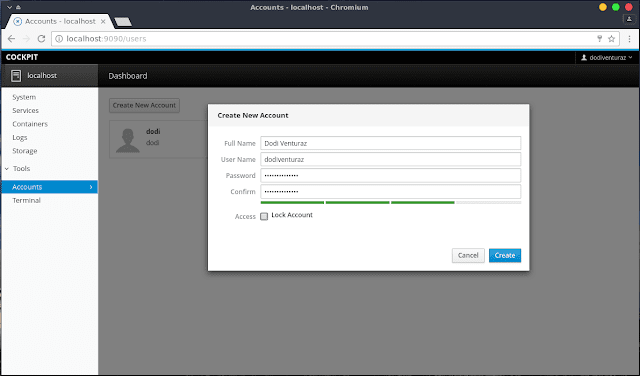Focus the User Name field
The width and height of the screenshot is (640, 376).
pyautogui.click(x=391, y=160)
